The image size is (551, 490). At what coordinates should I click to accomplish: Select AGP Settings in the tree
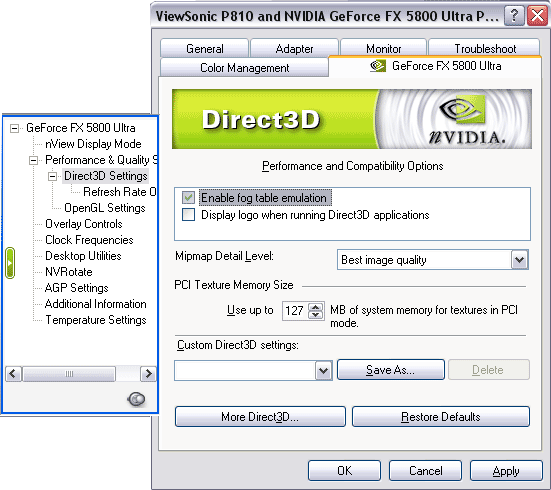click(77, 288)
